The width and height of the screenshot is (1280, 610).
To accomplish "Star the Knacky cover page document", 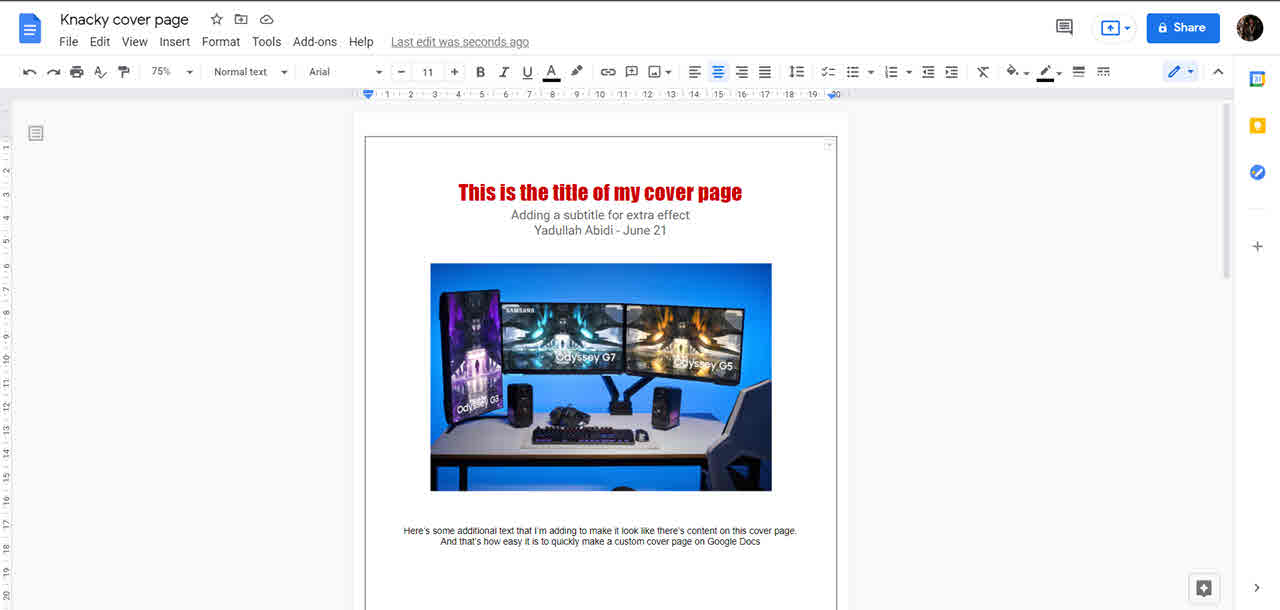I will tap(216, 20).
